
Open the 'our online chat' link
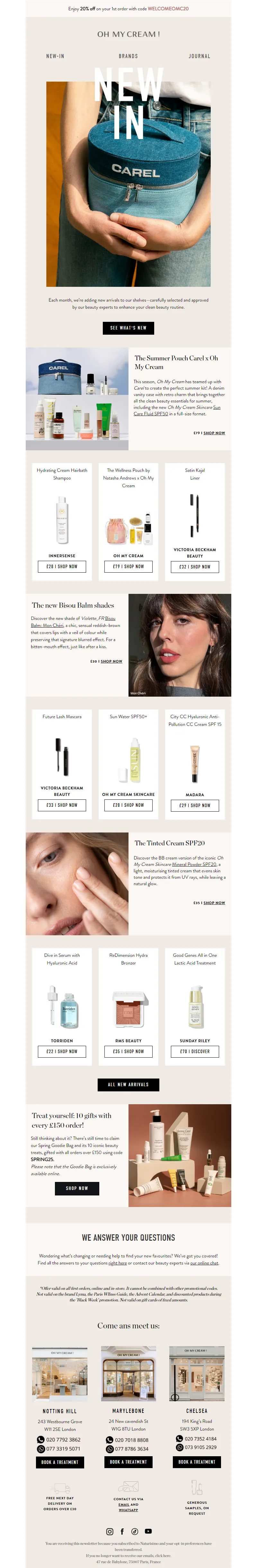click(x=204, y=1263)
